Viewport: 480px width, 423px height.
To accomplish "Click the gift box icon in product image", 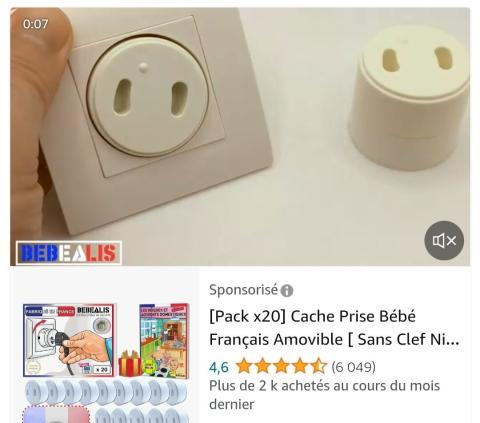I will click(x=130, y=363).
